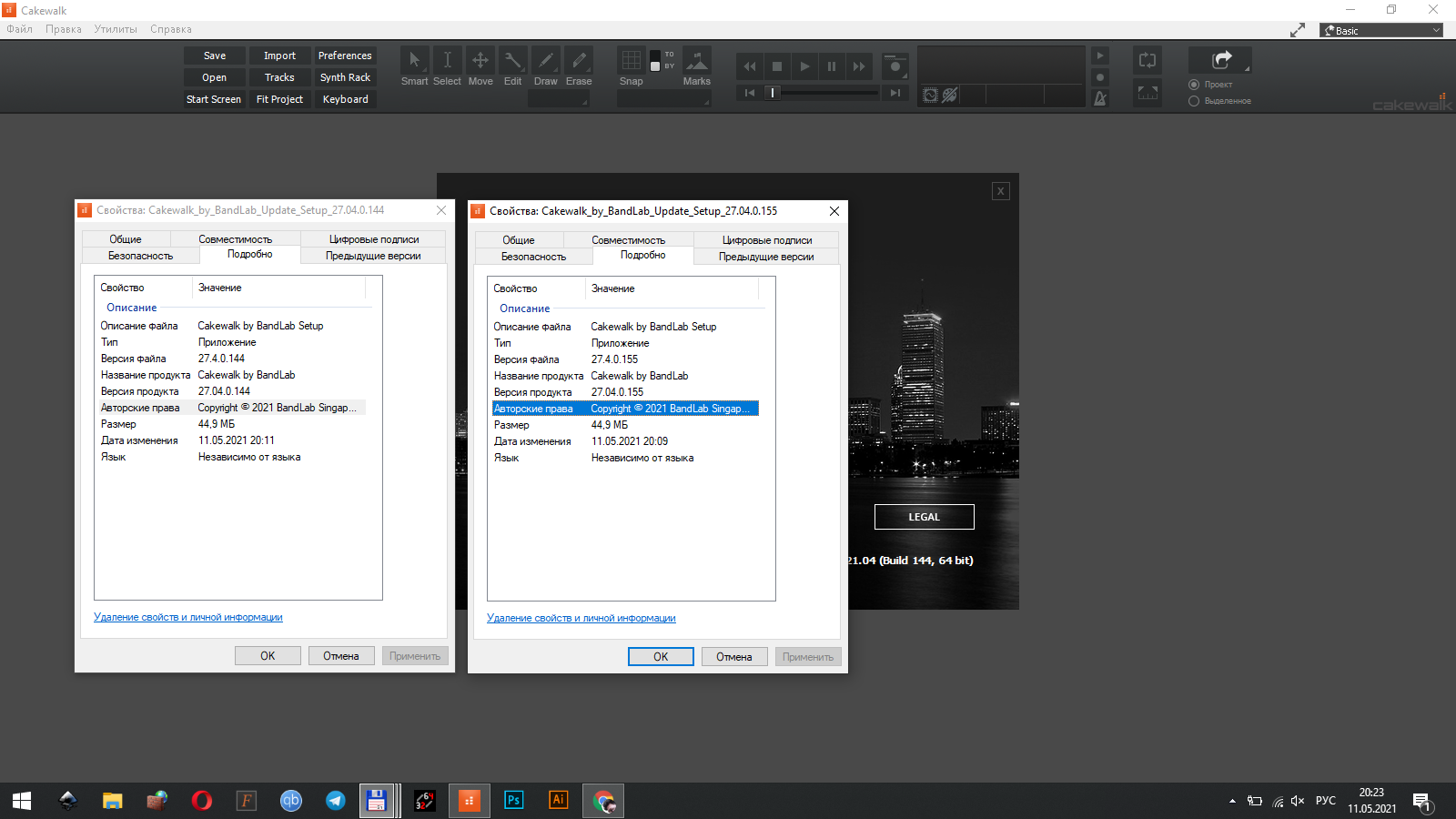Click removal link in .144 properties
Screen dimensions: 1456x819
click(x=188, y=617)
